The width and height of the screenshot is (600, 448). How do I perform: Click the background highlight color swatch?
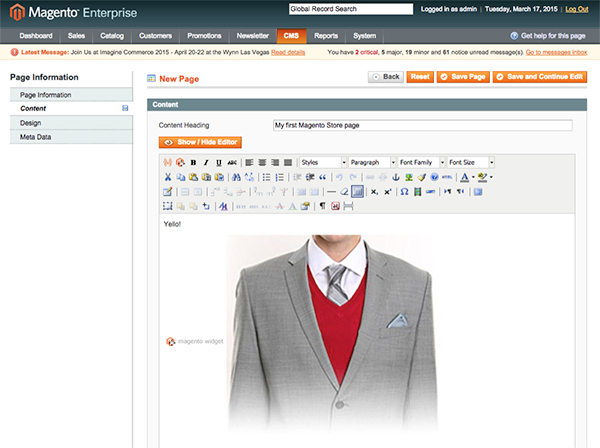click(x=483, y=177)
